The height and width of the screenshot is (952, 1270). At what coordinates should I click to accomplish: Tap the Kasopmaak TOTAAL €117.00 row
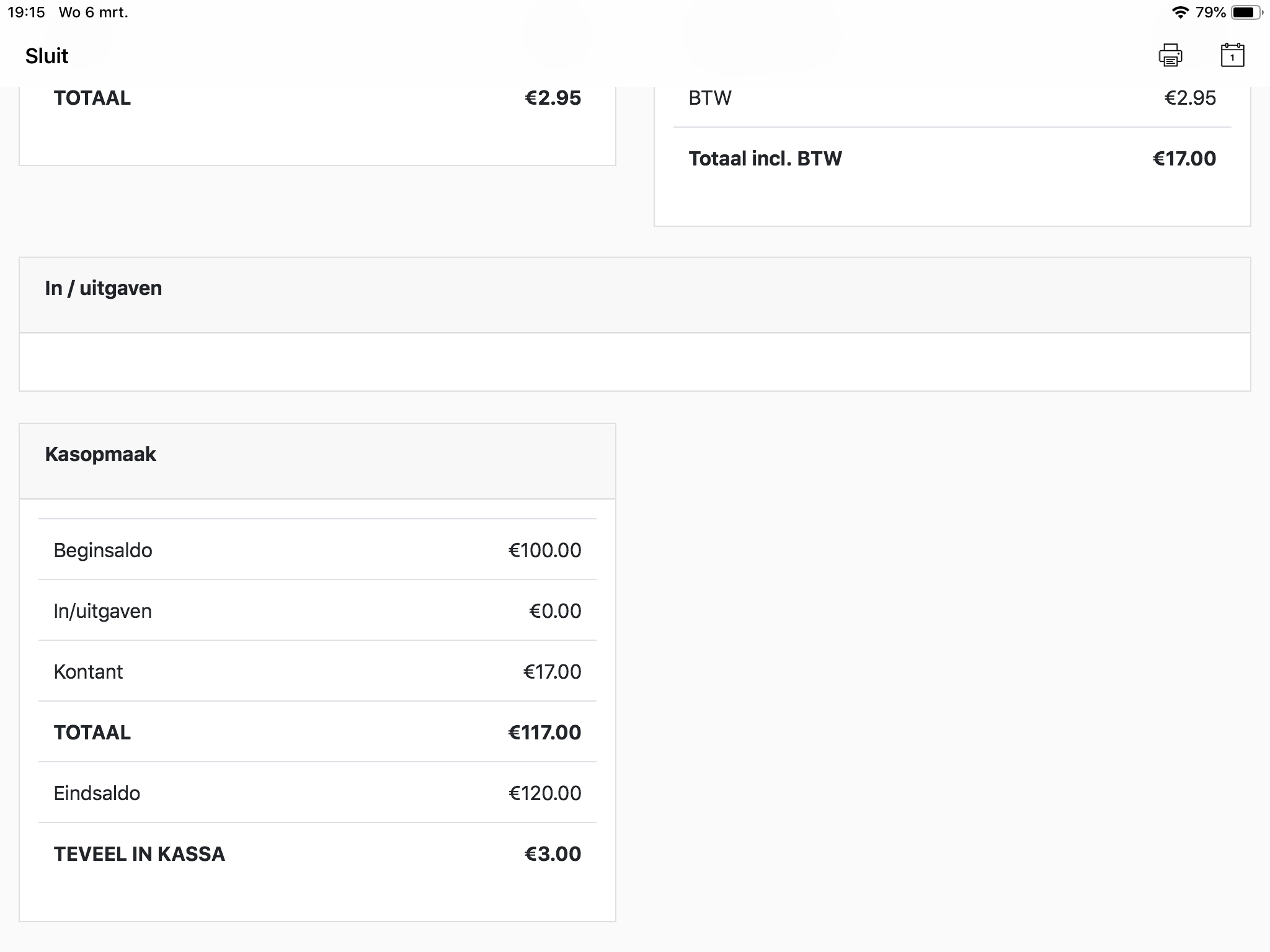click(317, 733)
